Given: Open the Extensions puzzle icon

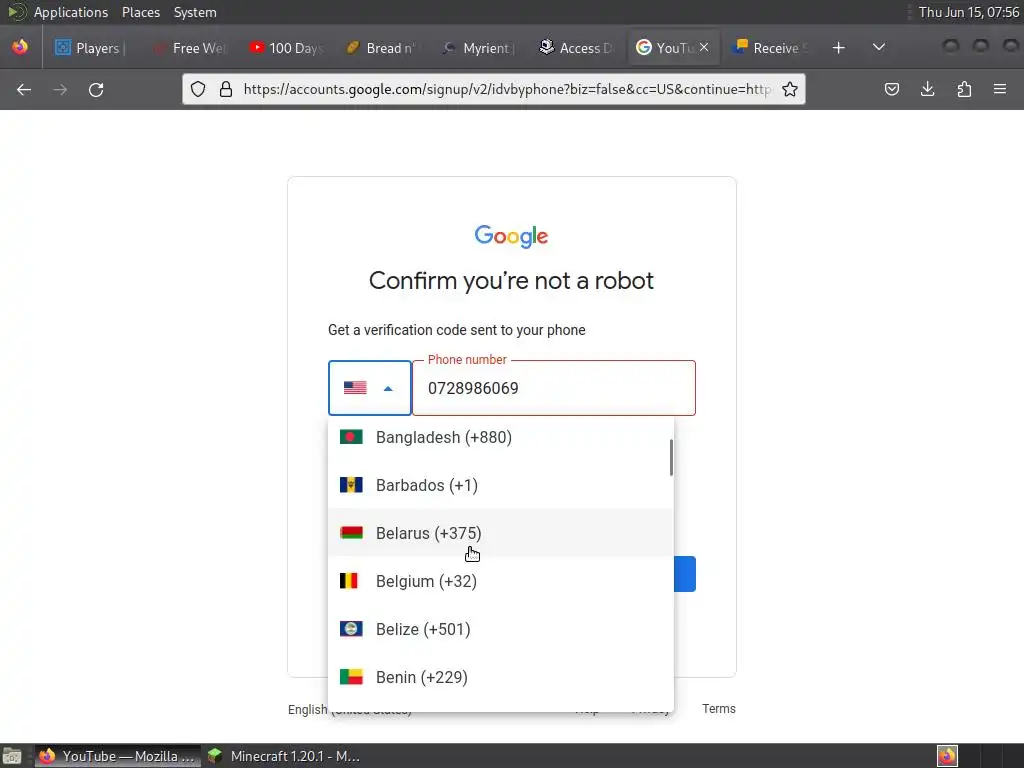Looking at the screenshot, I should [964, 89].
